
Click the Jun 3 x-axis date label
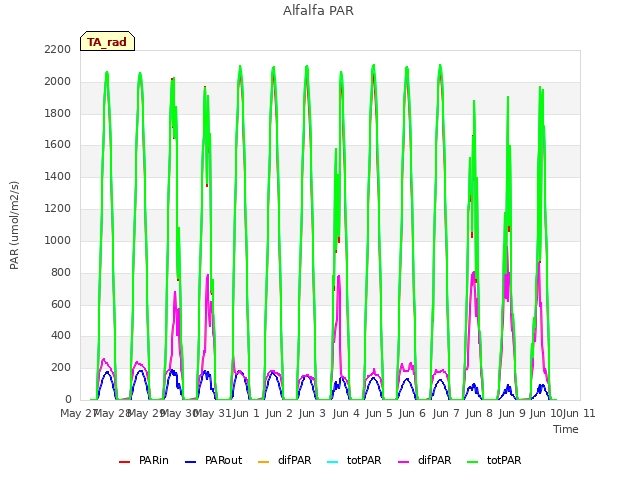click(x=312, y=413)
